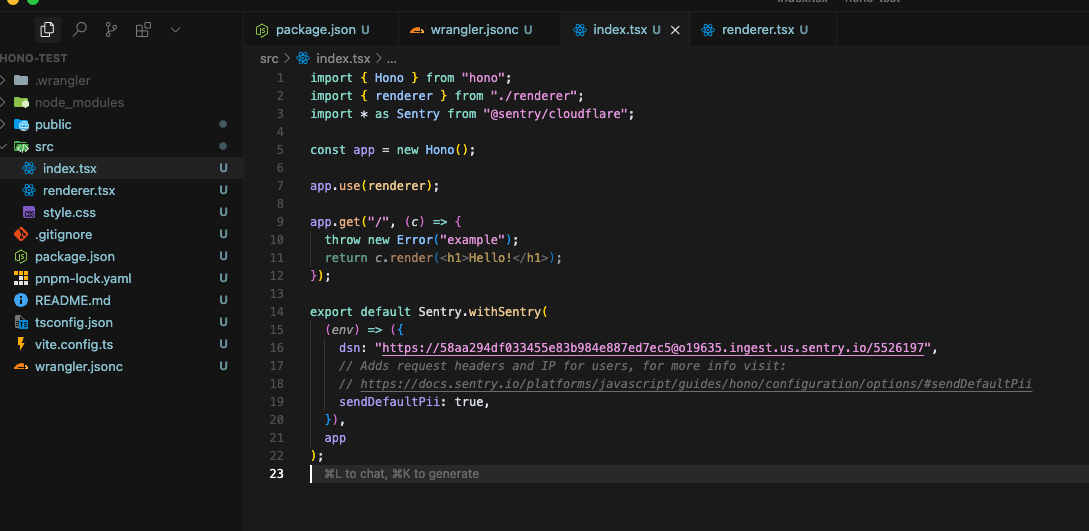The image size is (1089, 531).
Task: Click the src breadcrumb segment
Action: click(269, 59)
